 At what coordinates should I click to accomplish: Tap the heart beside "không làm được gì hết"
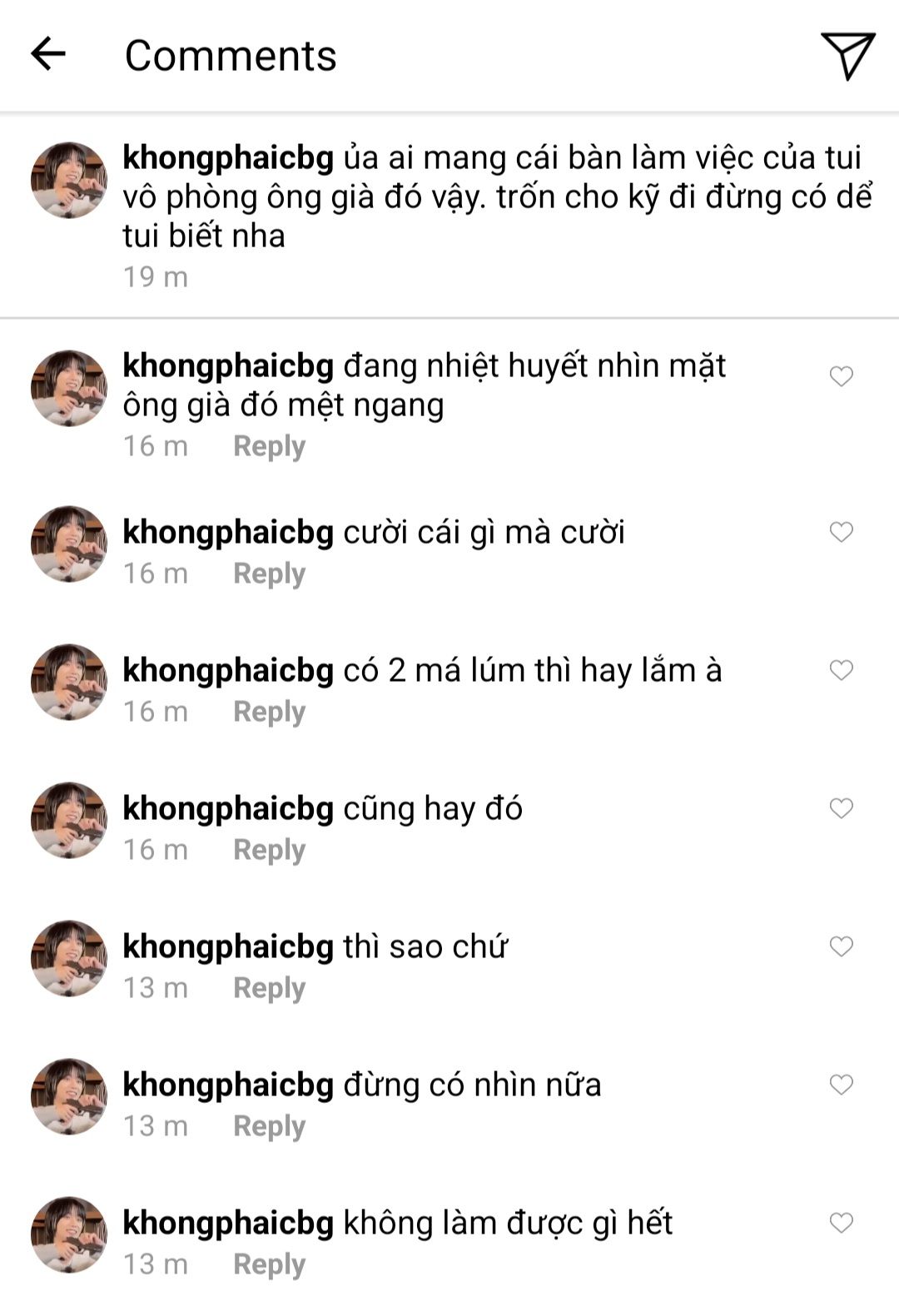tap(842, 1223)
